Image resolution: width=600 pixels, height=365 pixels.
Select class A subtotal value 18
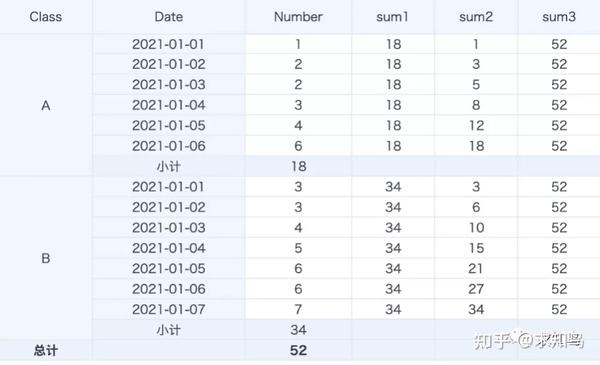(298, 166)
